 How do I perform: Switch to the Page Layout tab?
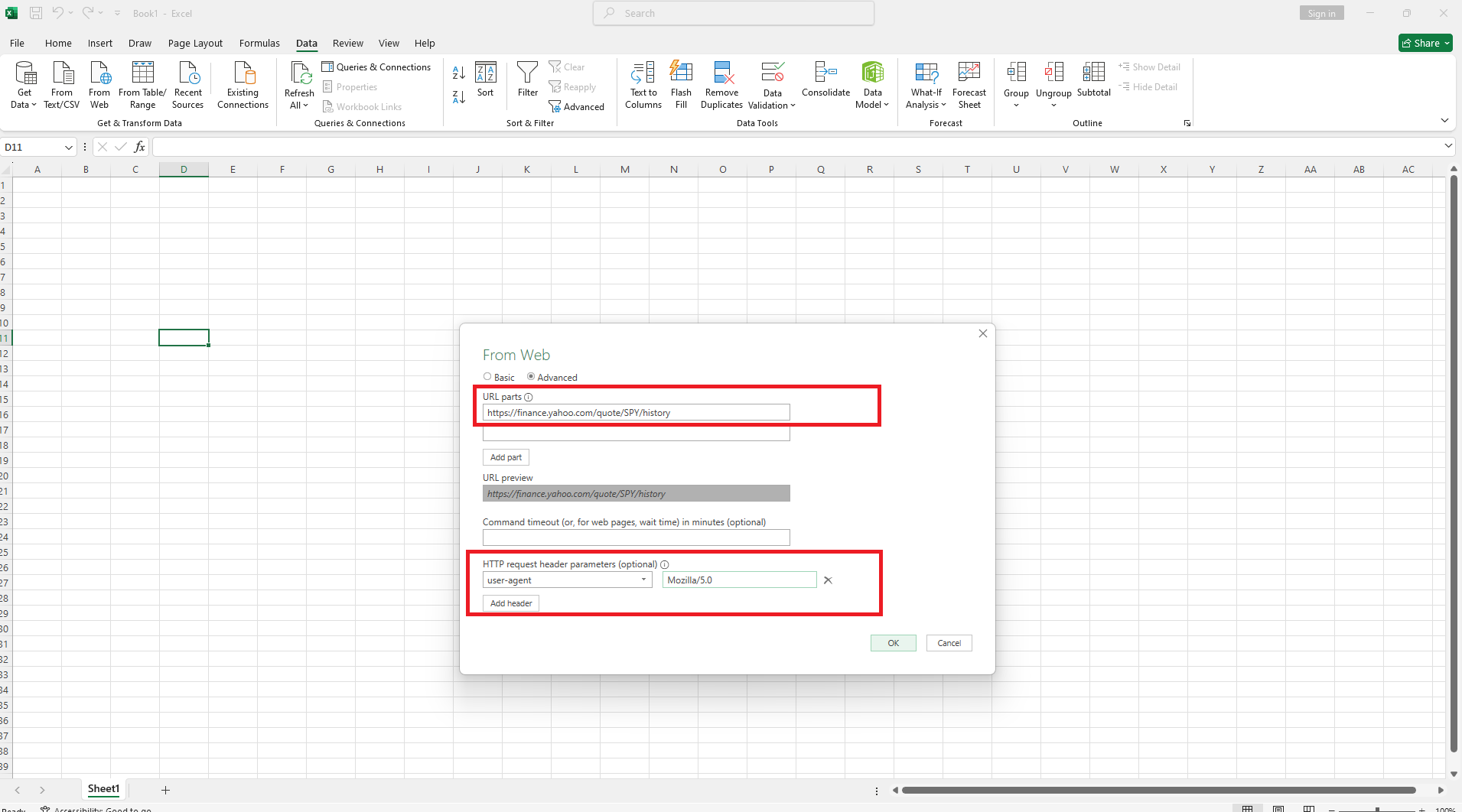(195, 44)
